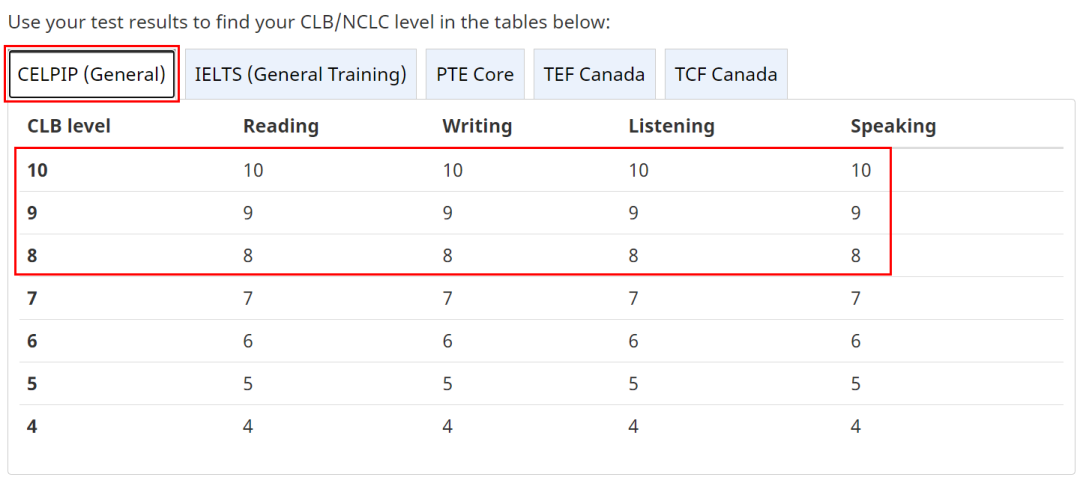The width and height of the screenshot is (1080, 480).
Task: Select CLB level 4 row label
Action: point(32,426)
